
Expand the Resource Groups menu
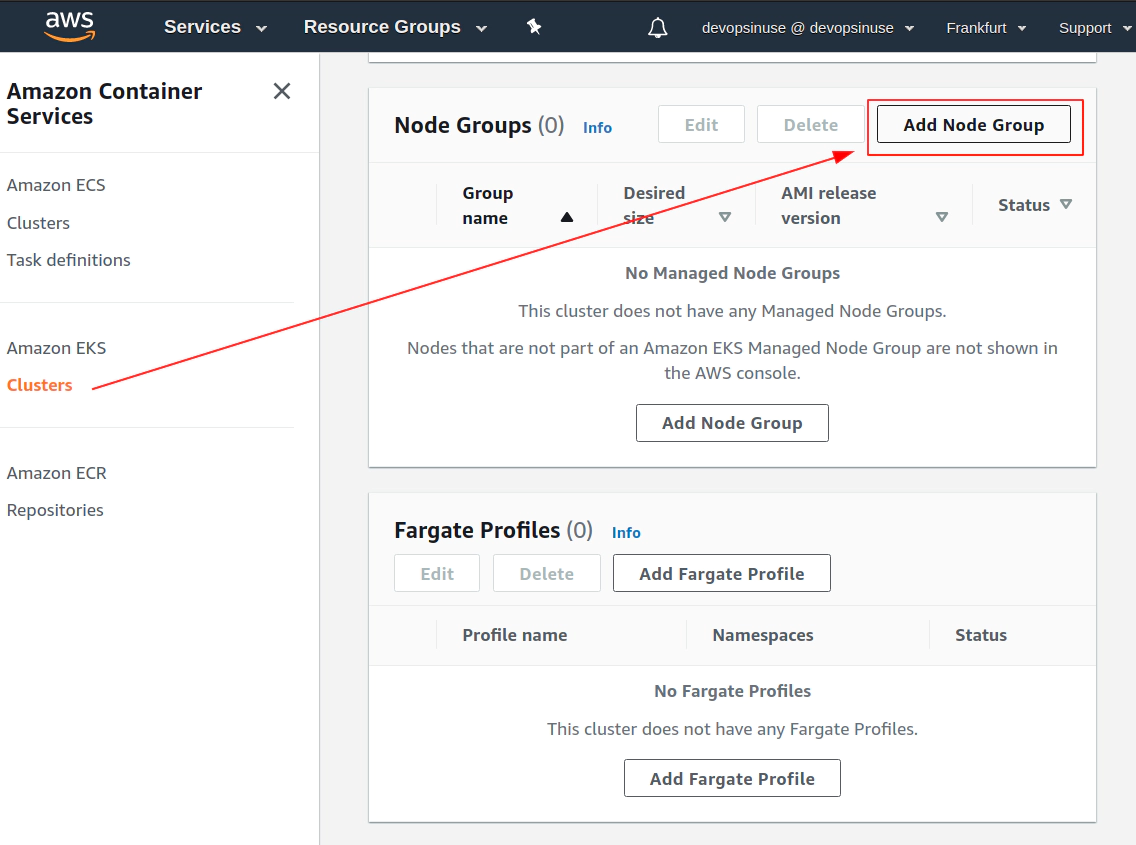[395, 28]
